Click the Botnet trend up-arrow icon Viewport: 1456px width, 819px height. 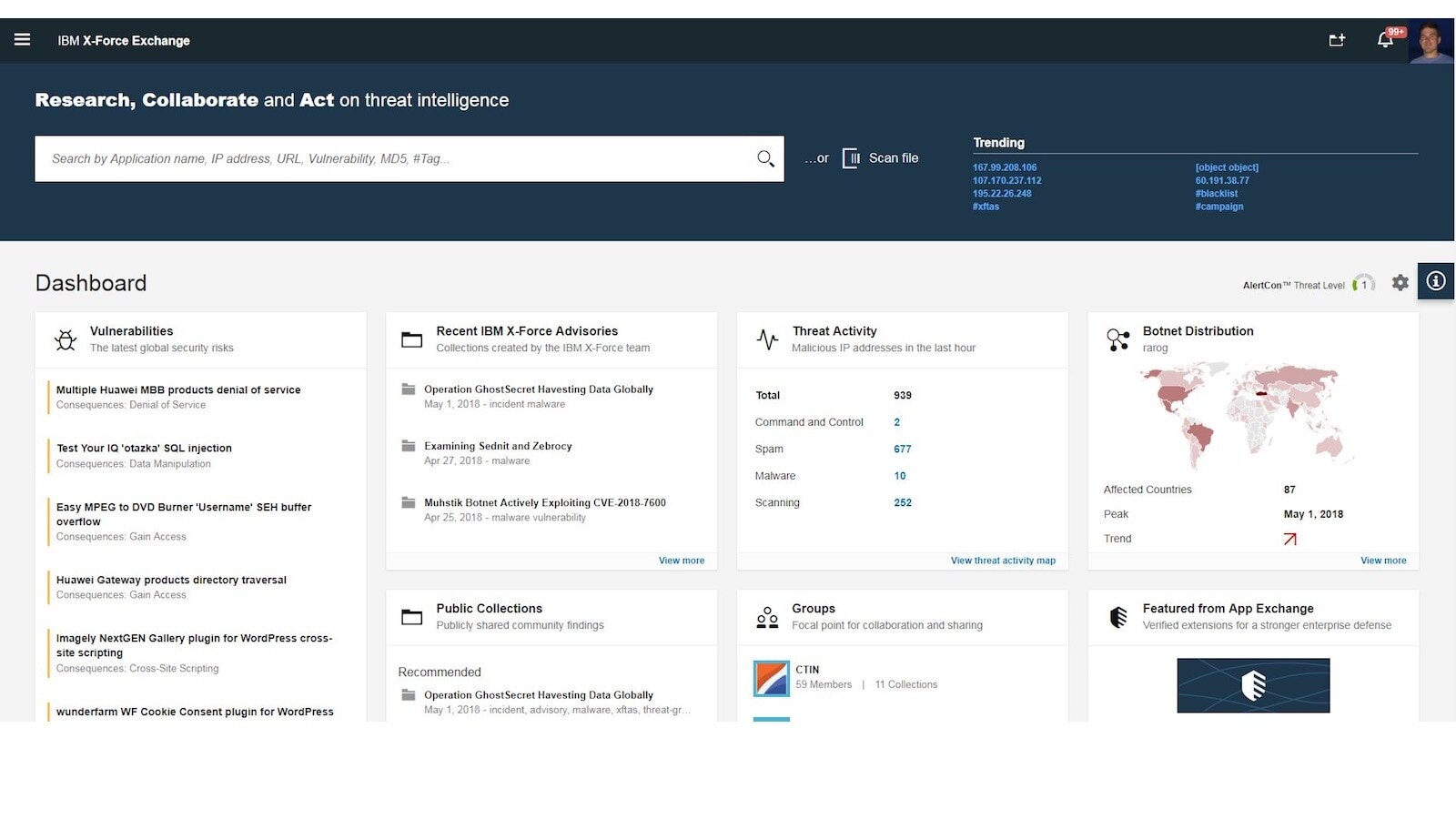(x=1289, y=539)
